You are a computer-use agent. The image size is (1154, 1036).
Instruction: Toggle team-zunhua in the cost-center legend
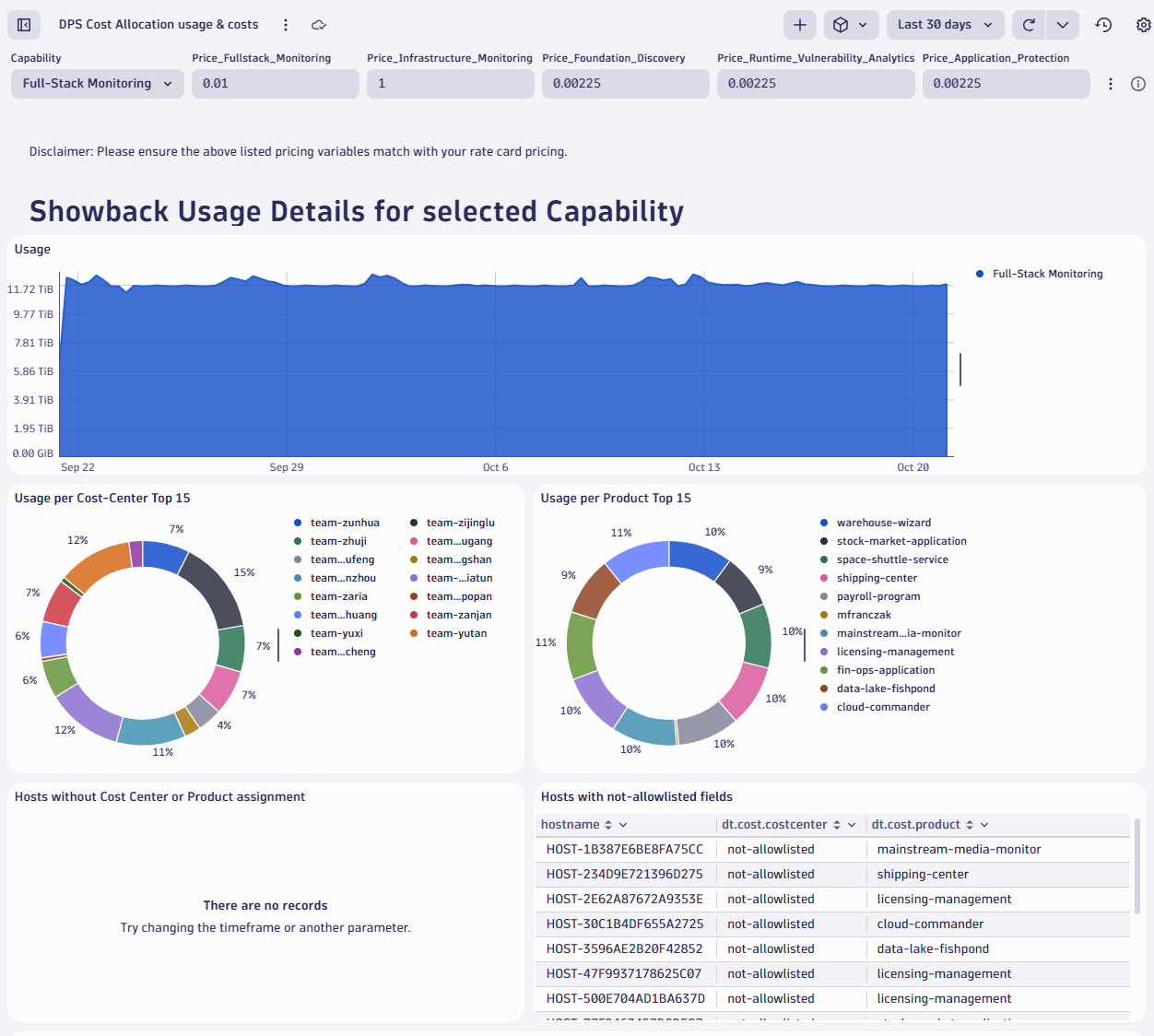343,522
